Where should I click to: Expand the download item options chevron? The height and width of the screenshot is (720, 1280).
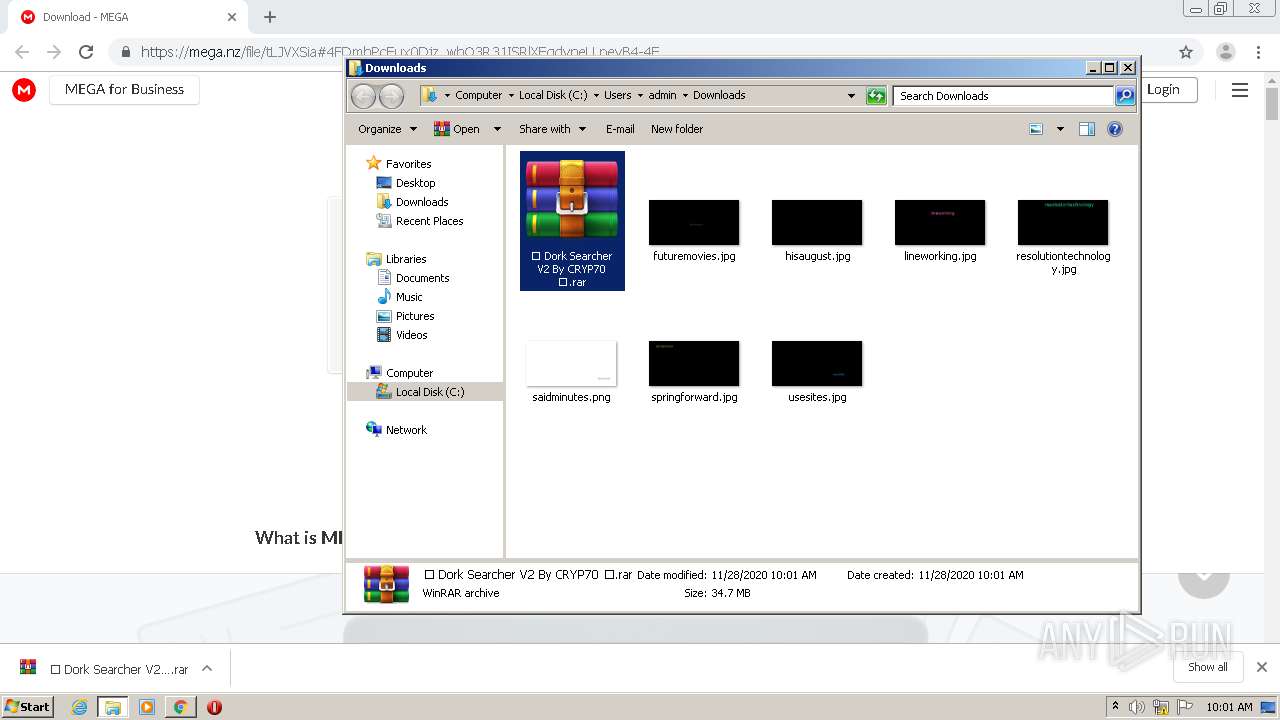pos(207,669)
